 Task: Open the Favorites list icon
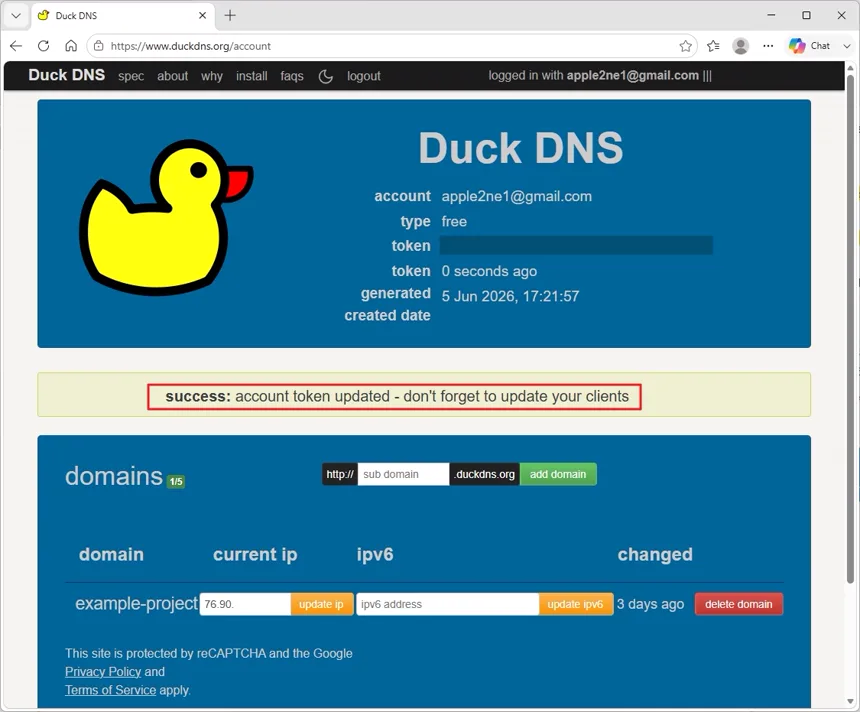point(713,46)
